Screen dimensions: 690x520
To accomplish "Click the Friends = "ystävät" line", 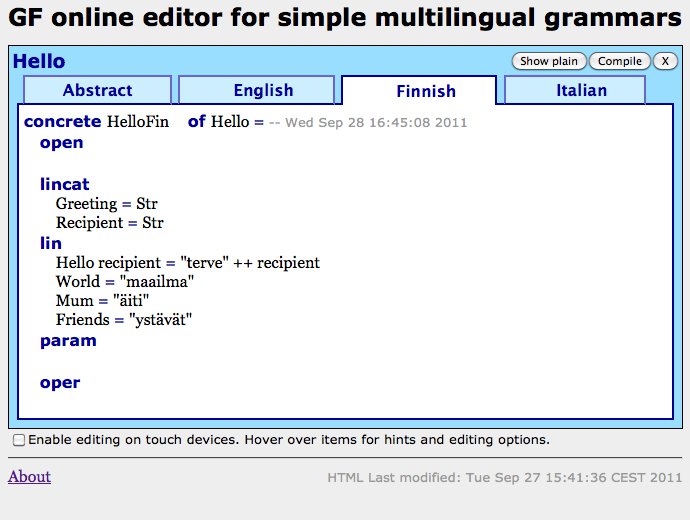I will click(123, 320).
